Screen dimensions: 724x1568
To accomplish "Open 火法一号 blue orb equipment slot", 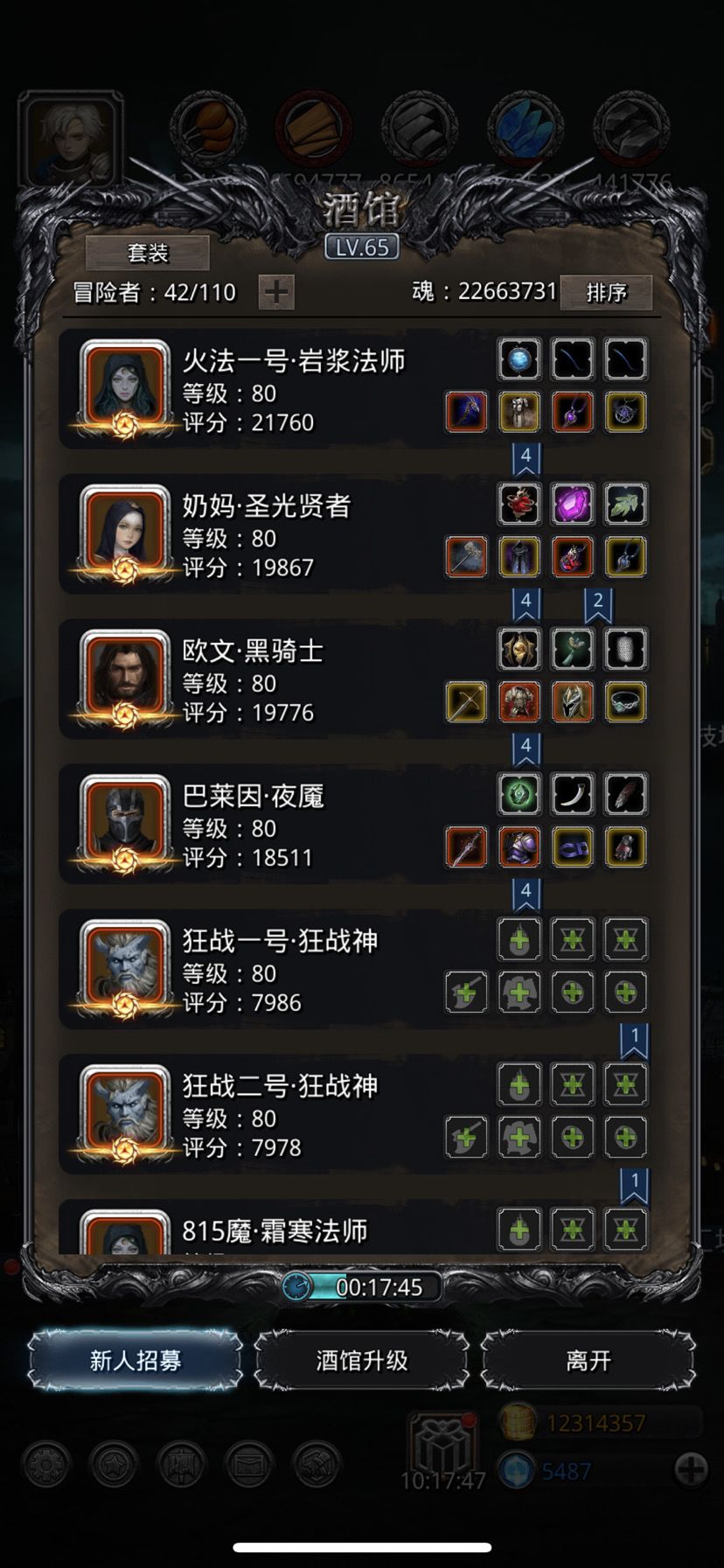I will tap(519, 359).
